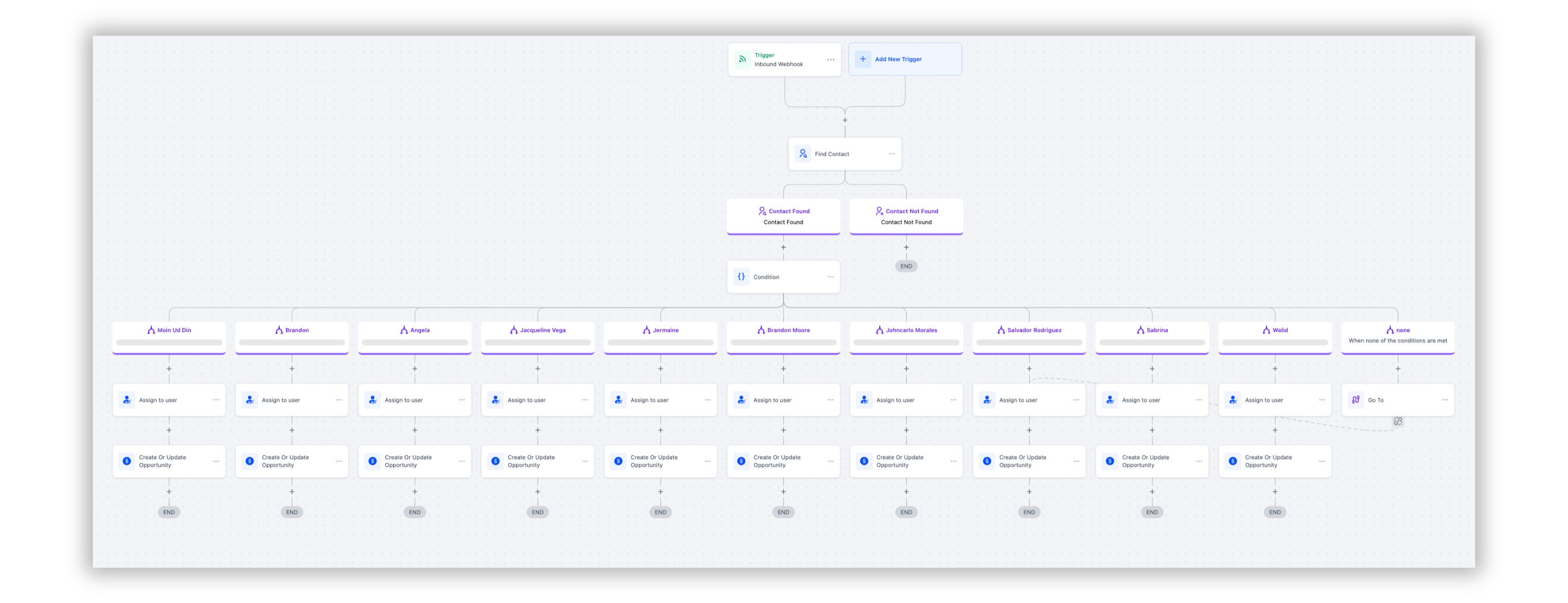Click Assign to user icon under Moin Ud Din
This screenshot has height=603, width=1568.
tap(127, 400)
